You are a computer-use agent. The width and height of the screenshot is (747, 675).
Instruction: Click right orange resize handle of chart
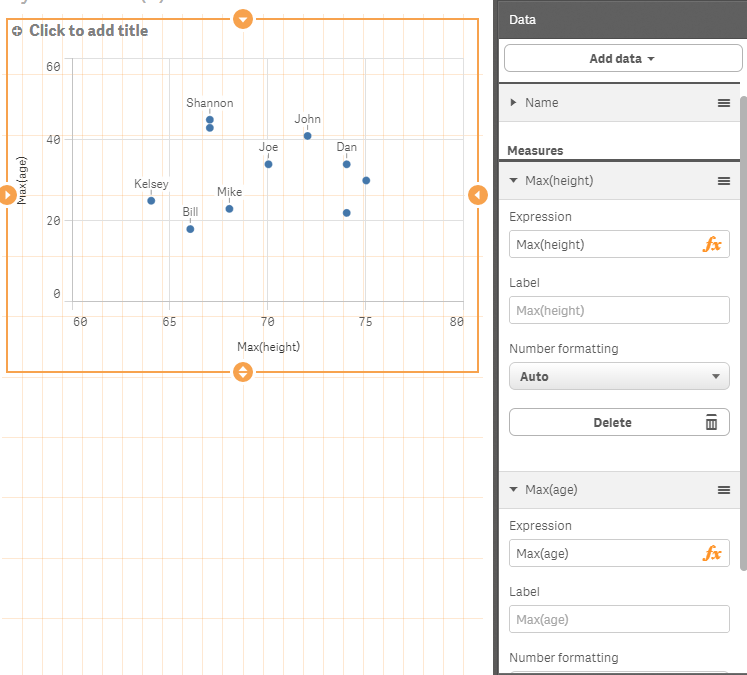[x=477, y=195]
